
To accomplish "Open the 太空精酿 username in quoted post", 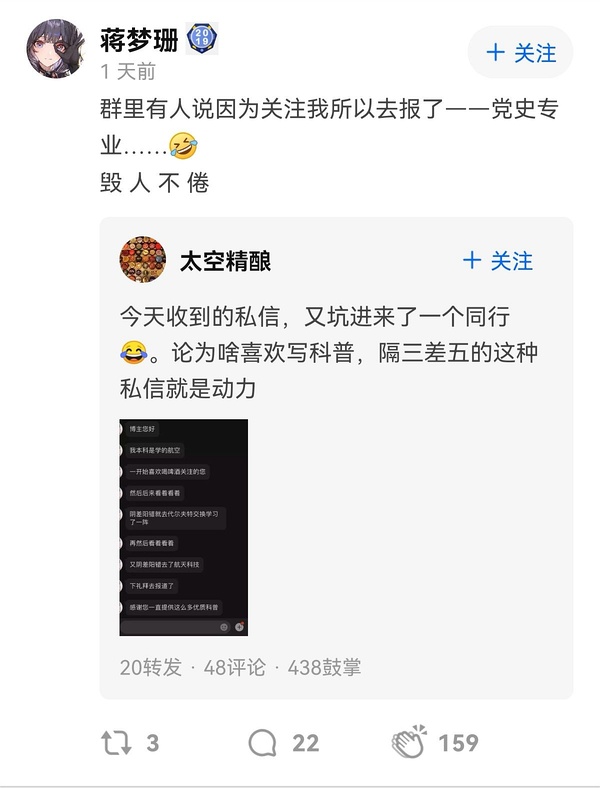I will pyautogui.click(x=226, y=261).
